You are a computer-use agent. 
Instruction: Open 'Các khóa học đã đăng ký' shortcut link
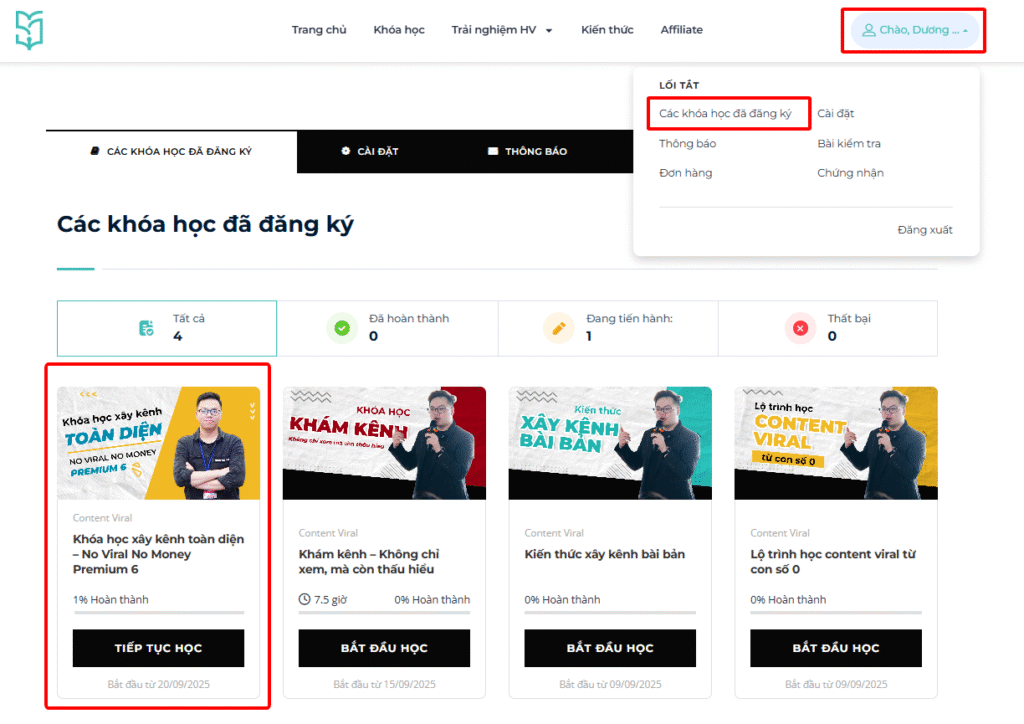click(x=725, y=114)
